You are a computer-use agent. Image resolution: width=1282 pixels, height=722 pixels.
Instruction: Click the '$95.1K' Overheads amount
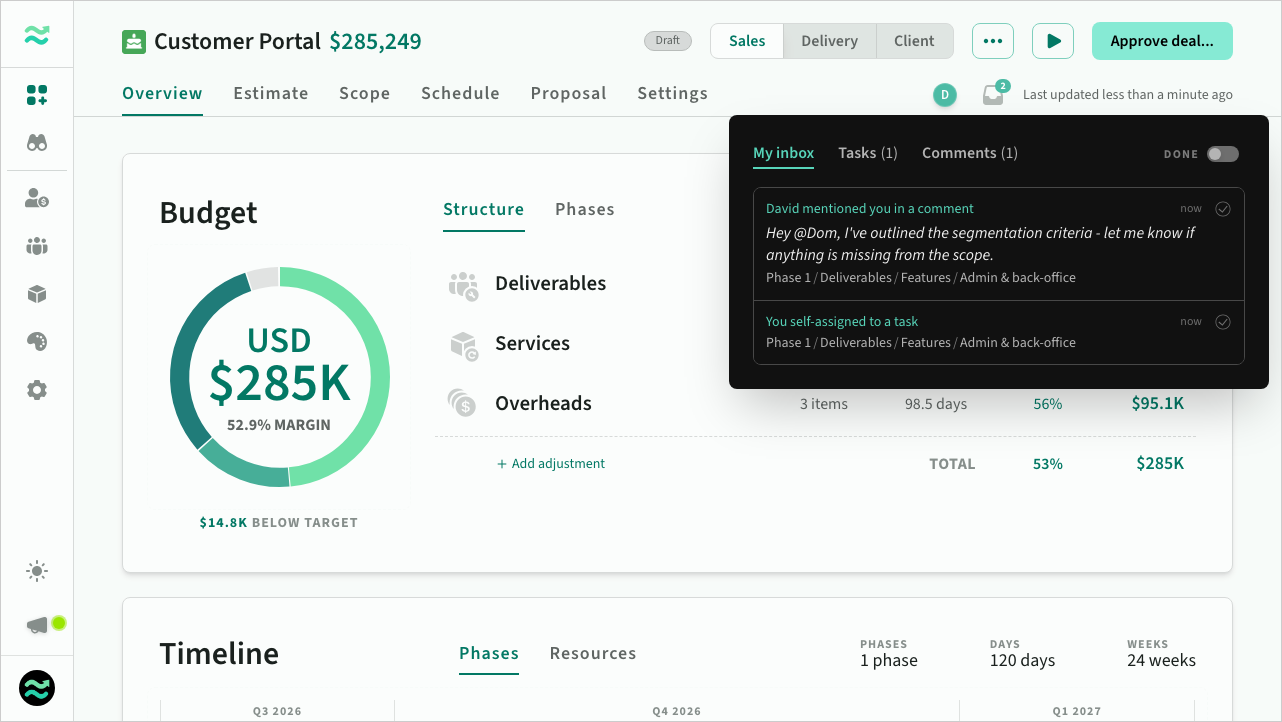pos(1158,404)
